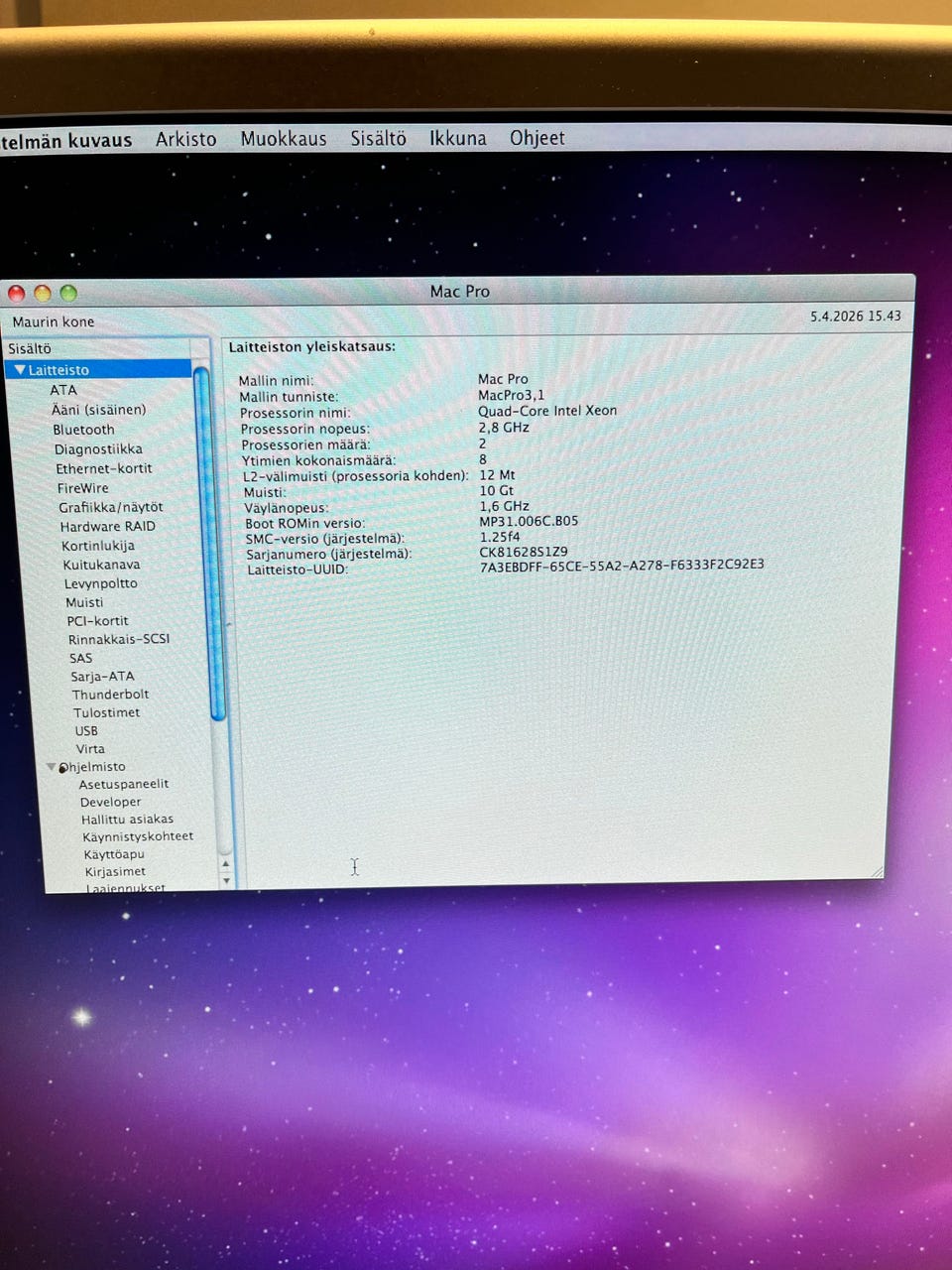Click the window resize grip corner
Screen dimensions: 952x1270
[876, 872]
